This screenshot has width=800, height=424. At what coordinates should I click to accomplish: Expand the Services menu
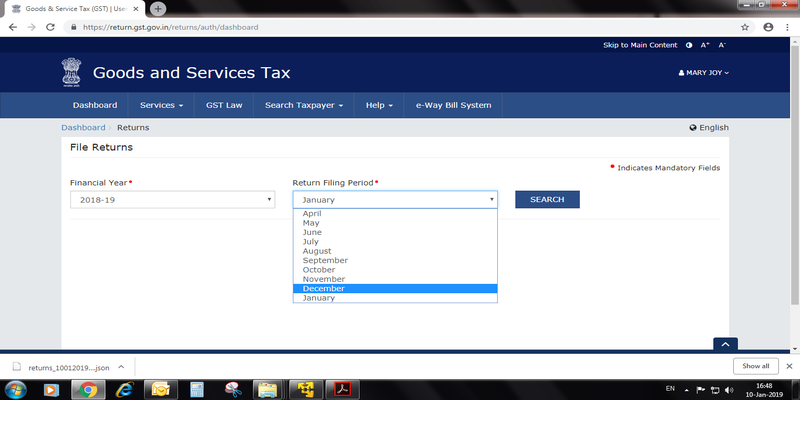[x=161, y=105]
